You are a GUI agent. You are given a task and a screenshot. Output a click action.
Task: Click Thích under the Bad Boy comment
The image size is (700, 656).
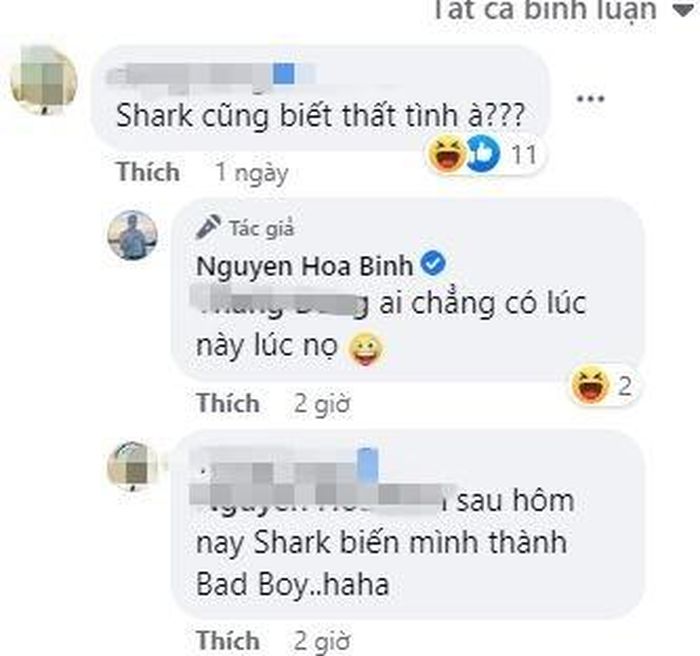coord(228,640)
